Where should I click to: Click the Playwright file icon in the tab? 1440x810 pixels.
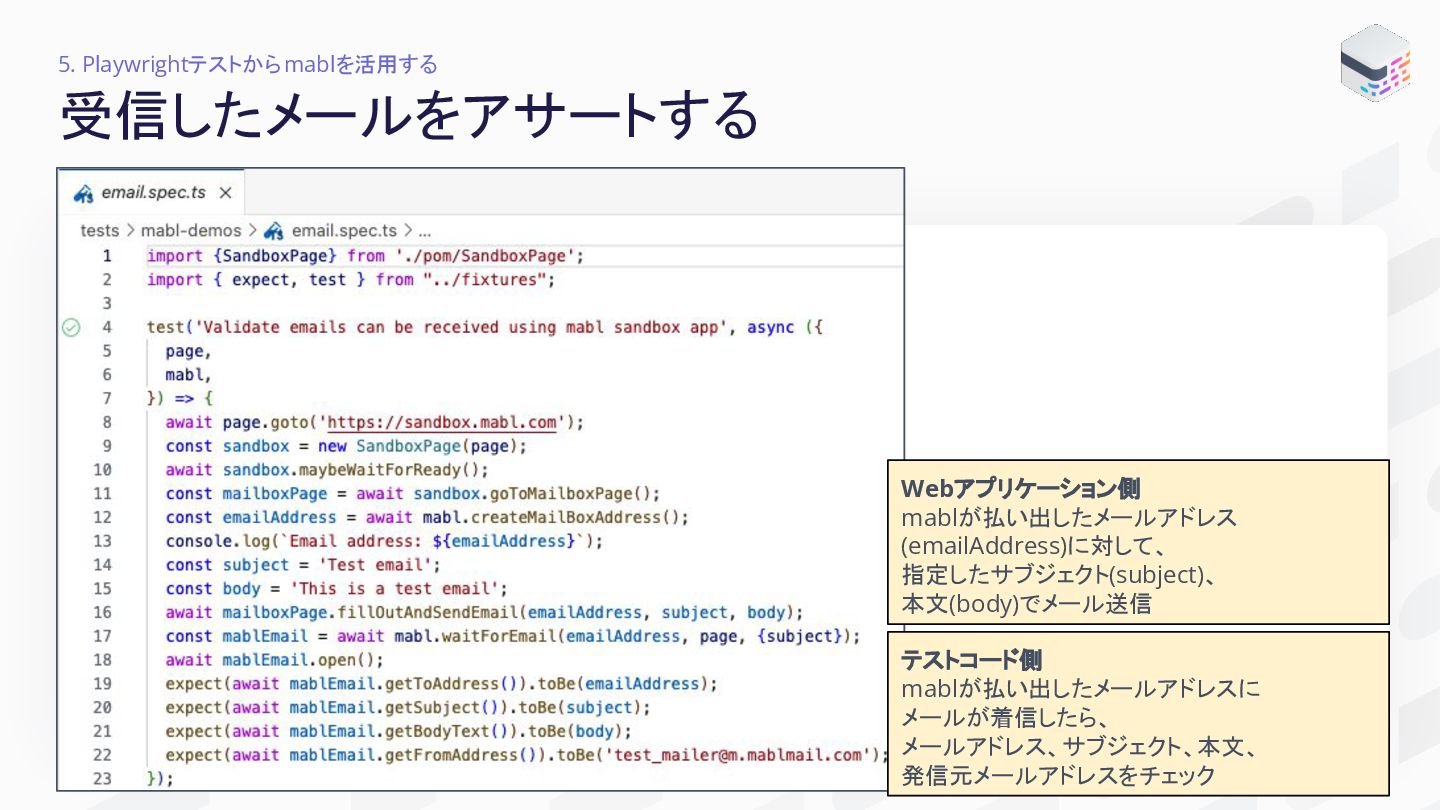pos(85,193)
